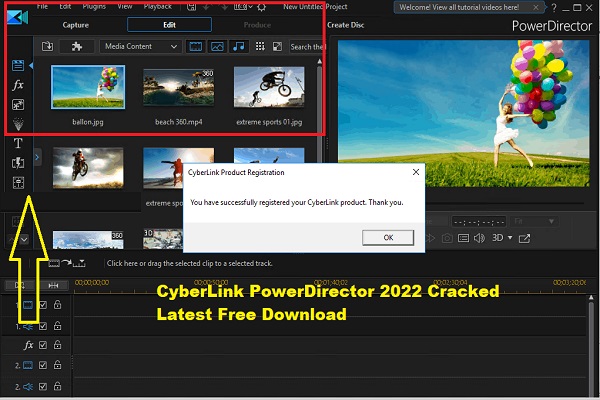
Task: Lock the fx track
Action: [57, 345]
